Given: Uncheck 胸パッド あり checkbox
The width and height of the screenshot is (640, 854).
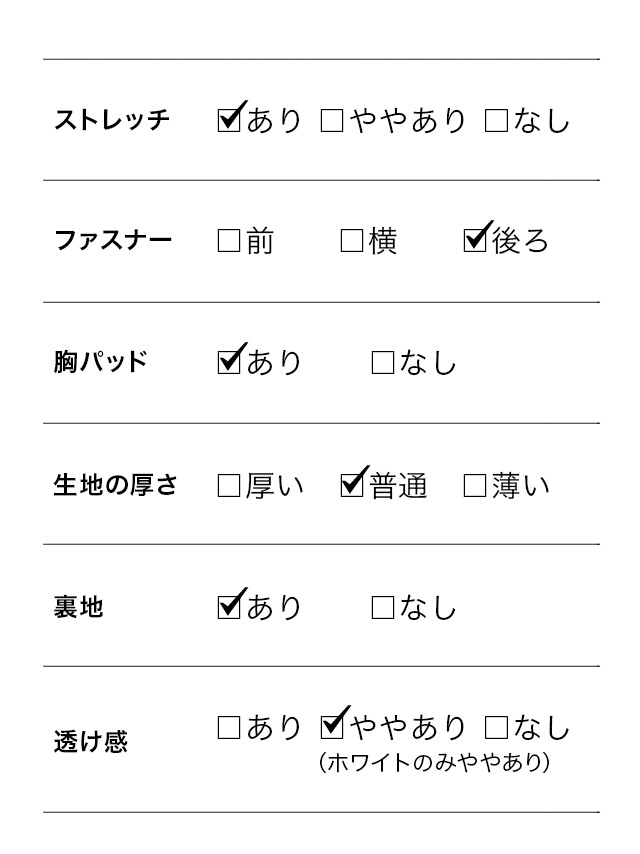Looking at the screenshot, I should coord(229,362).
